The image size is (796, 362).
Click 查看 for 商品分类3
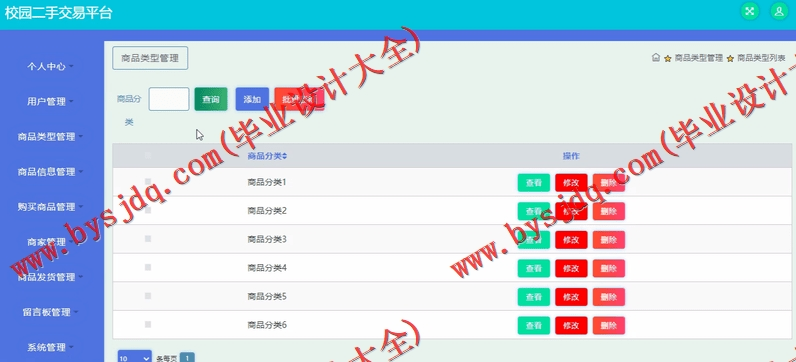click(x=534, y=240)
